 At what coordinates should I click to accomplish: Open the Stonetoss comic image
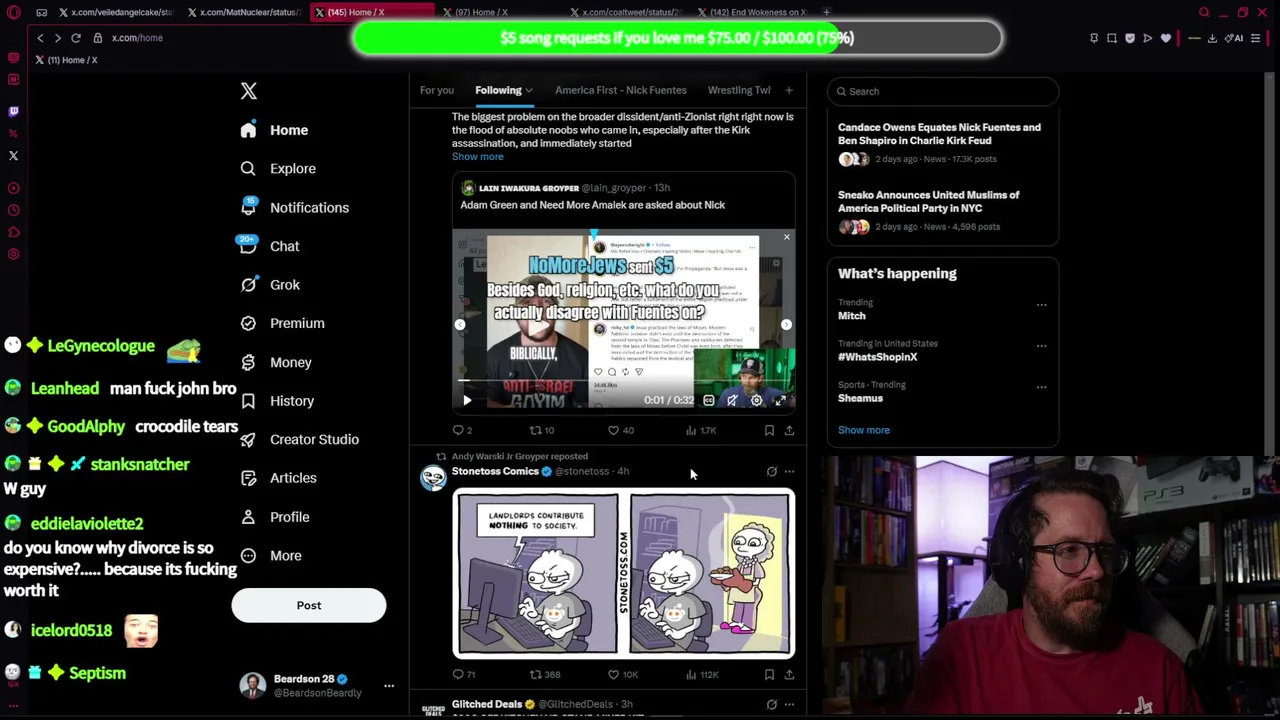624,573
